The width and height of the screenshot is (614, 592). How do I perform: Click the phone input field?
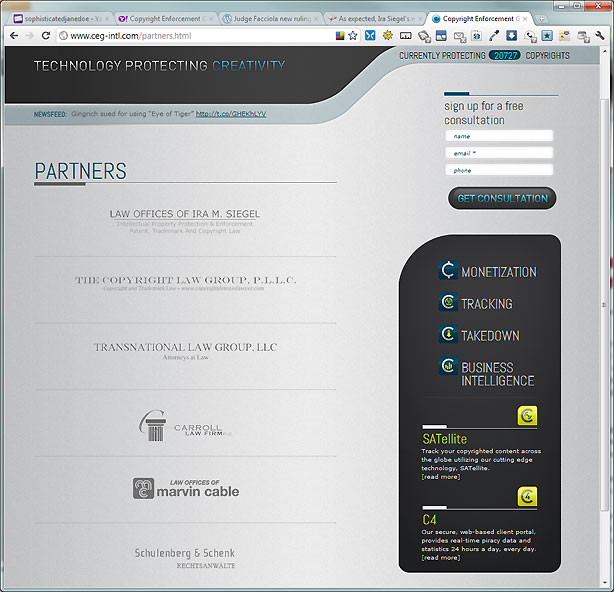point(499,170)
